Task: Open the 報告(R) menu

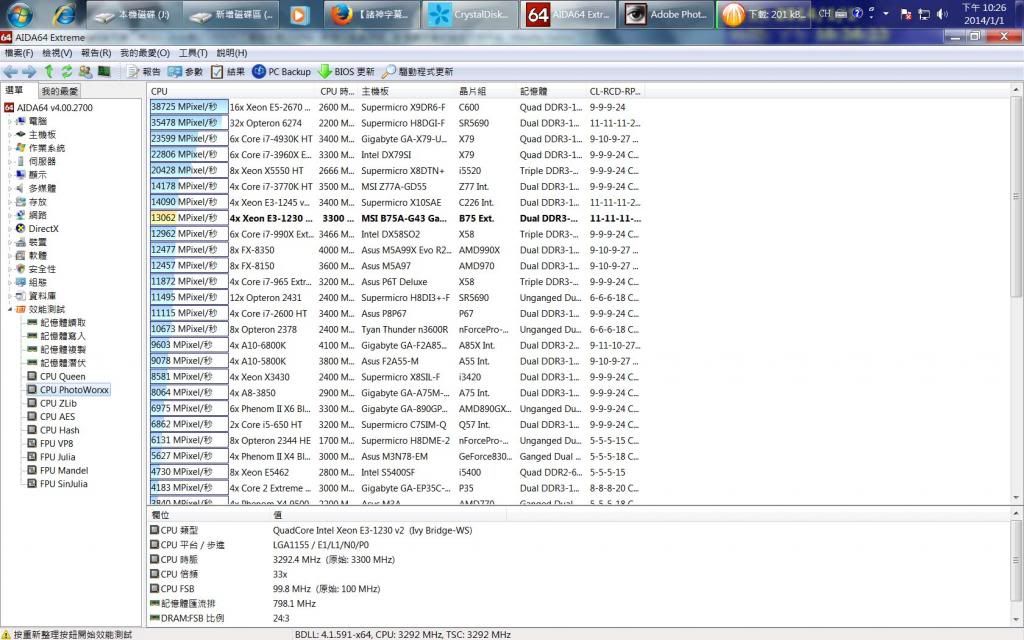Action: [x=96, y=53]
